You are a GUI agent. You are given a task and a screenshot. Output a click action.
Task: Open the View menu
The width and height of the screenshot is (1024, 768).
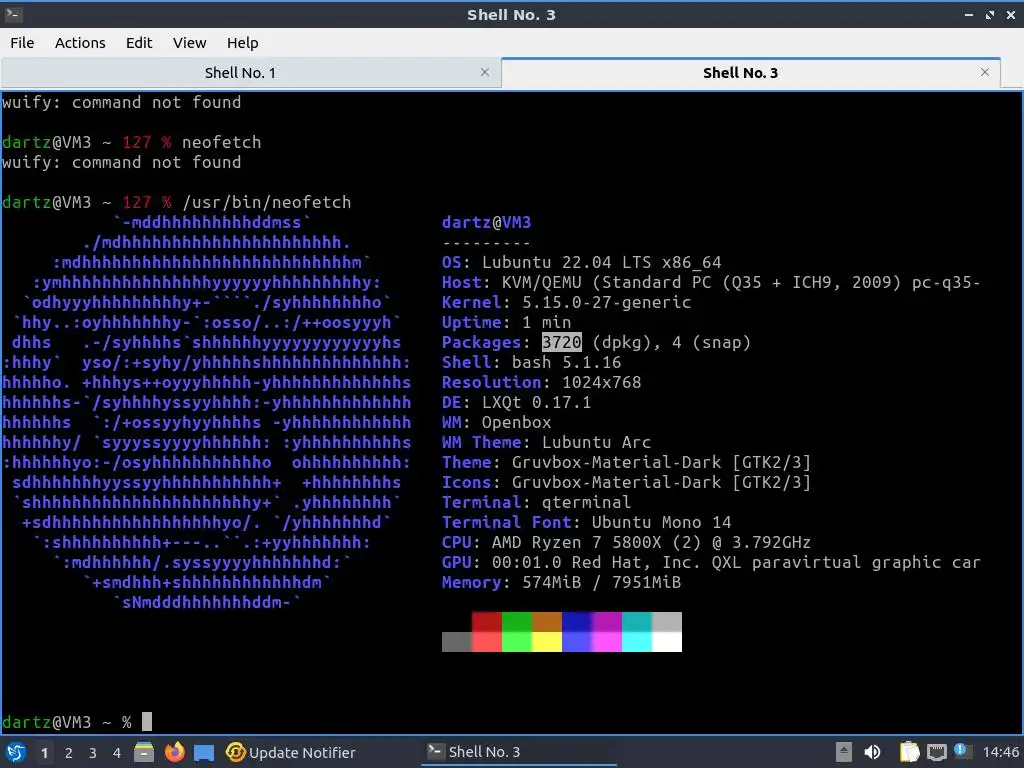click(x=189, y=42)
